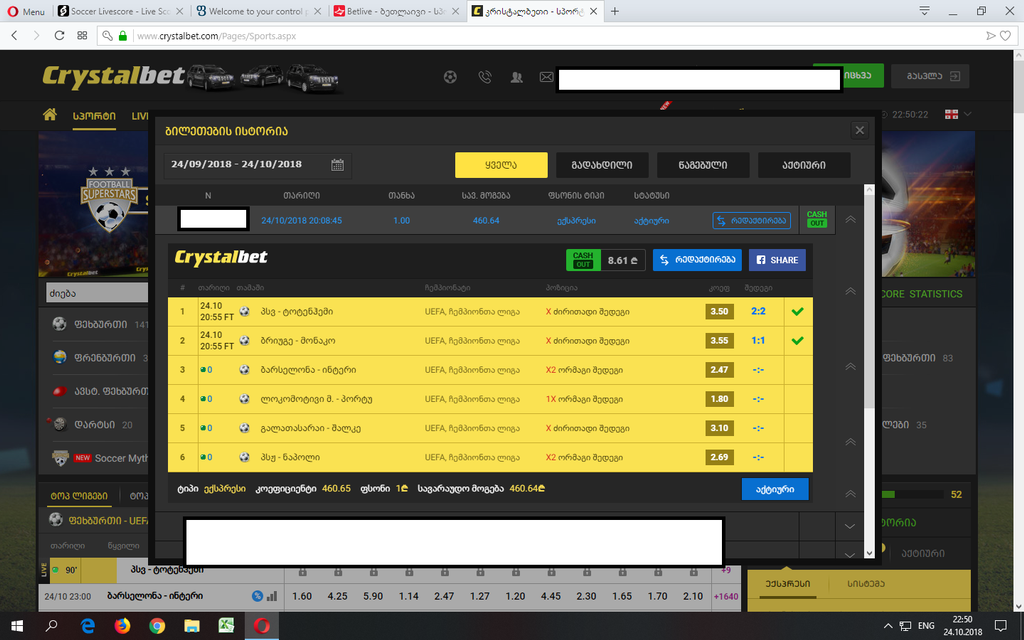The width and height of the screenshot is (1024, 640).
Task: Open language flag dropdown in header
Action: [x=958, y=114]
